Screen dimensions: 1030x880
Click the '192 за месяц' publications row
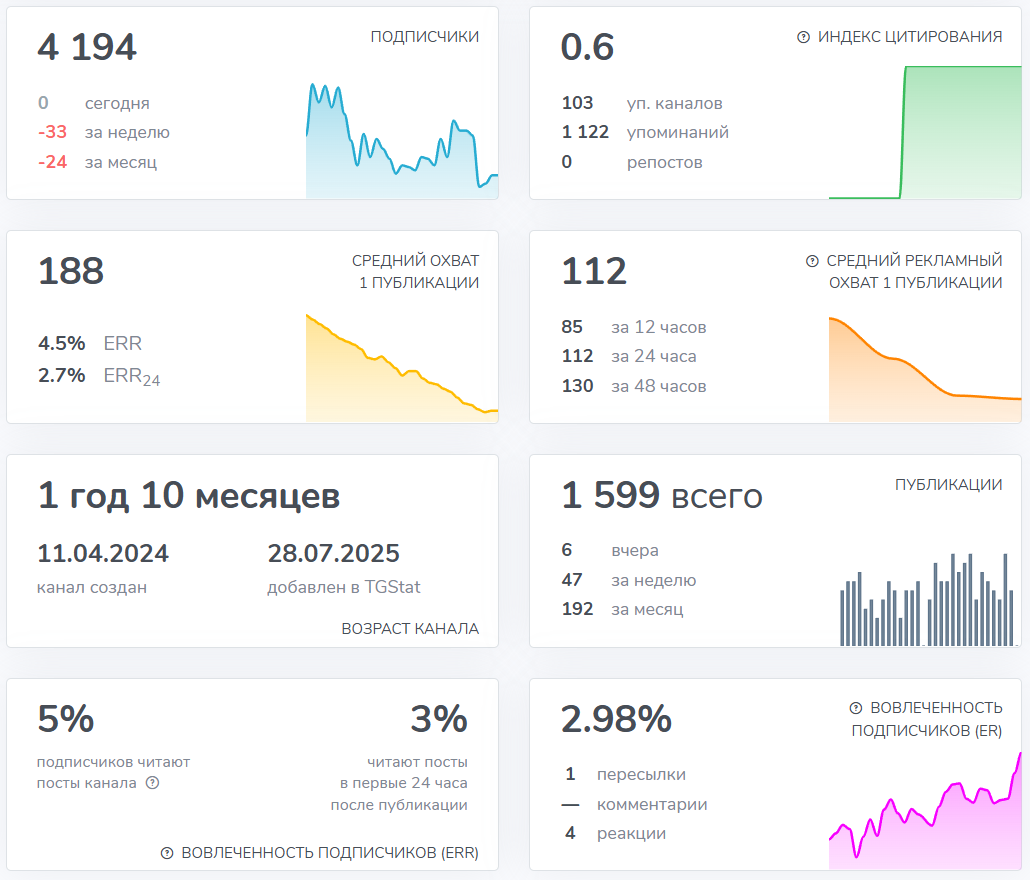(x=623, y=609)
